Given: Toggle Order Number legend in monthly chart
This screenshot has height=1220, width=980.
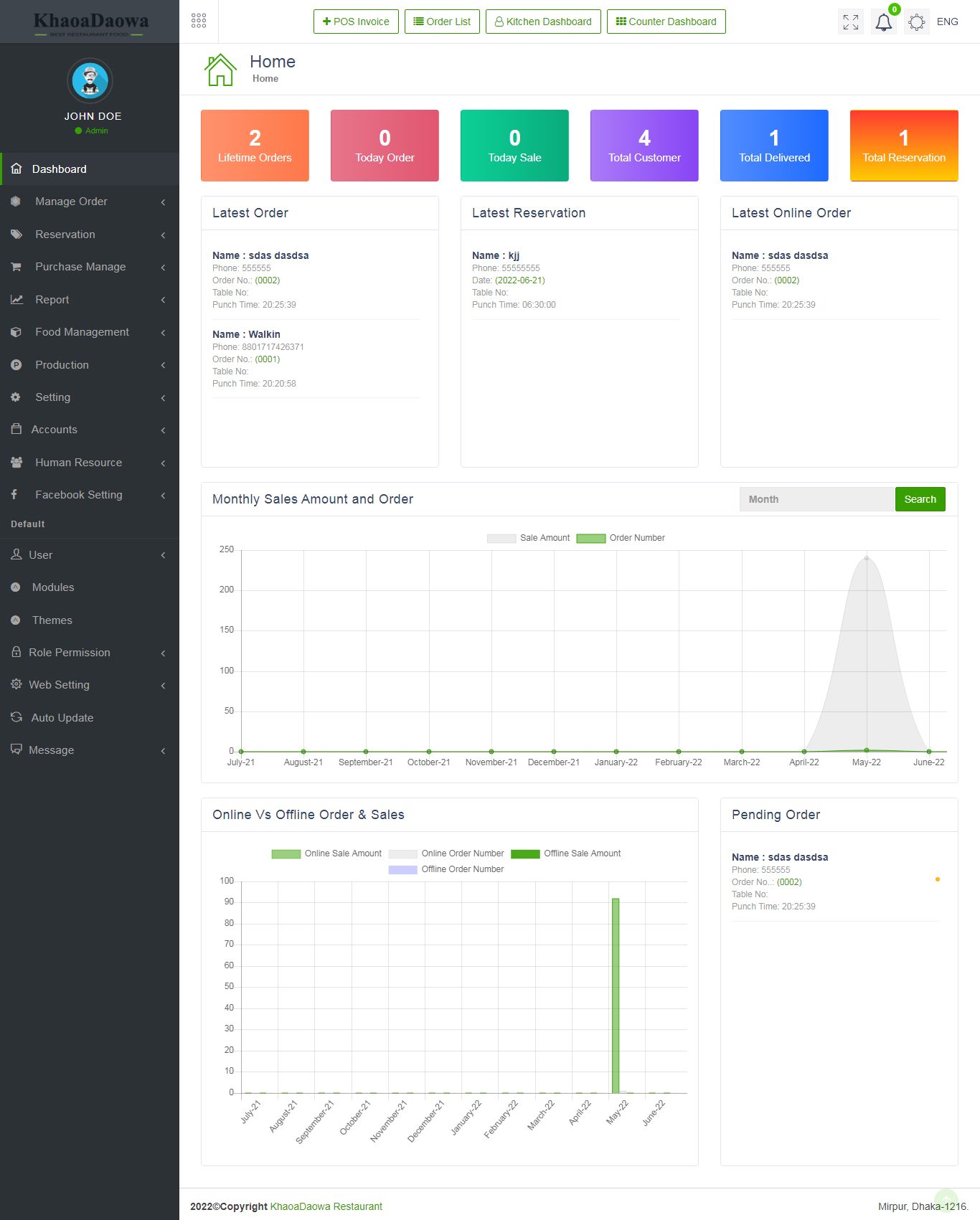Looking at the screenshot, I should [x=591, y=539].
